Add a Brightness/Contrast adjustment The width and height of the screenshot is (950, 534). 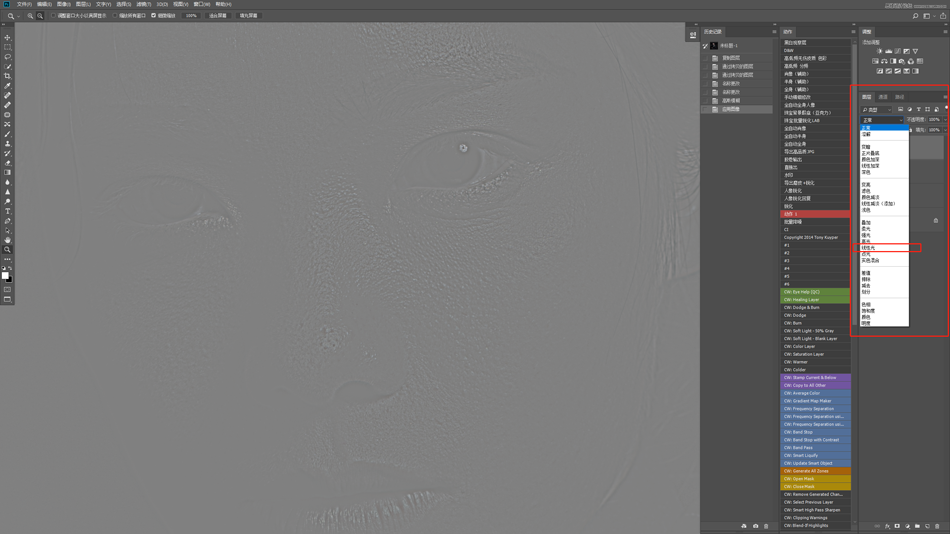point(880,52)
